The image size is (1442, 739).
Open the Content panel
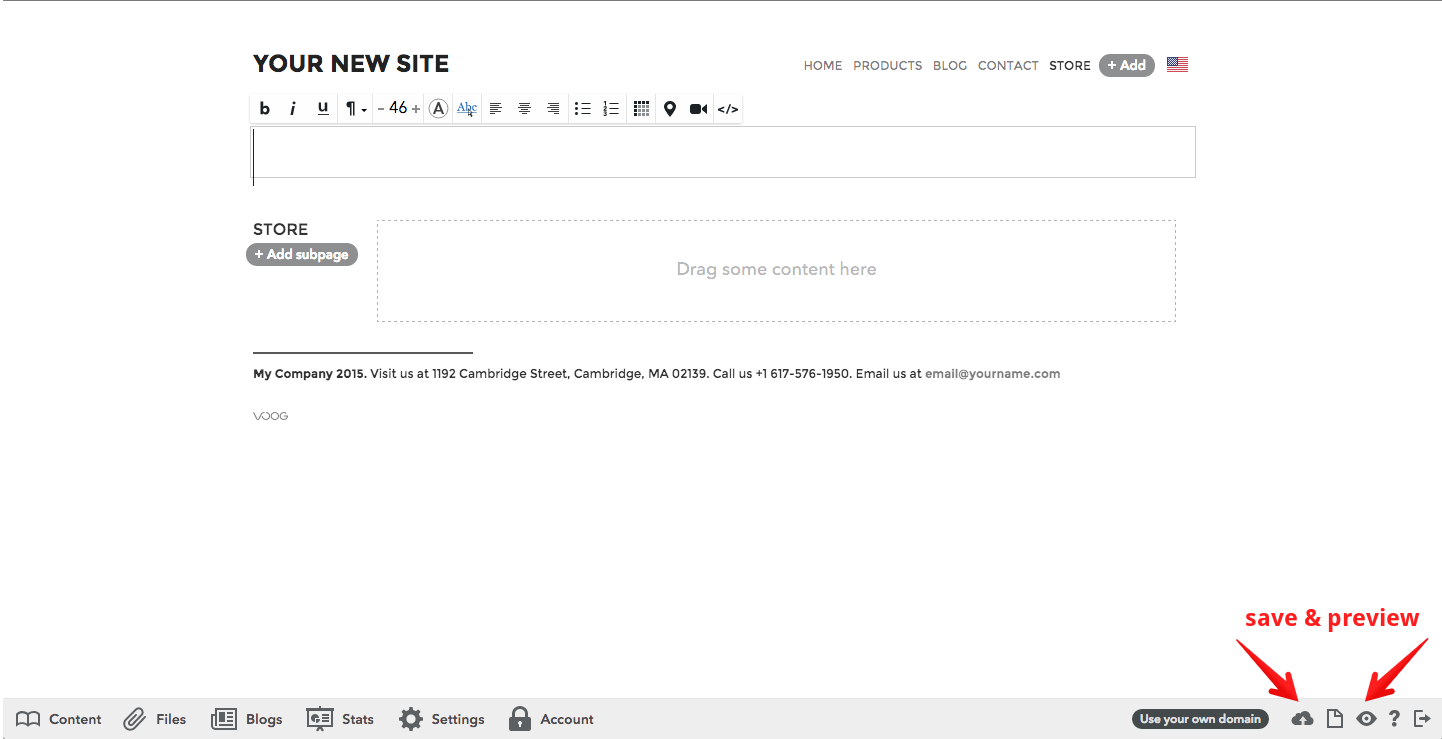59,719
